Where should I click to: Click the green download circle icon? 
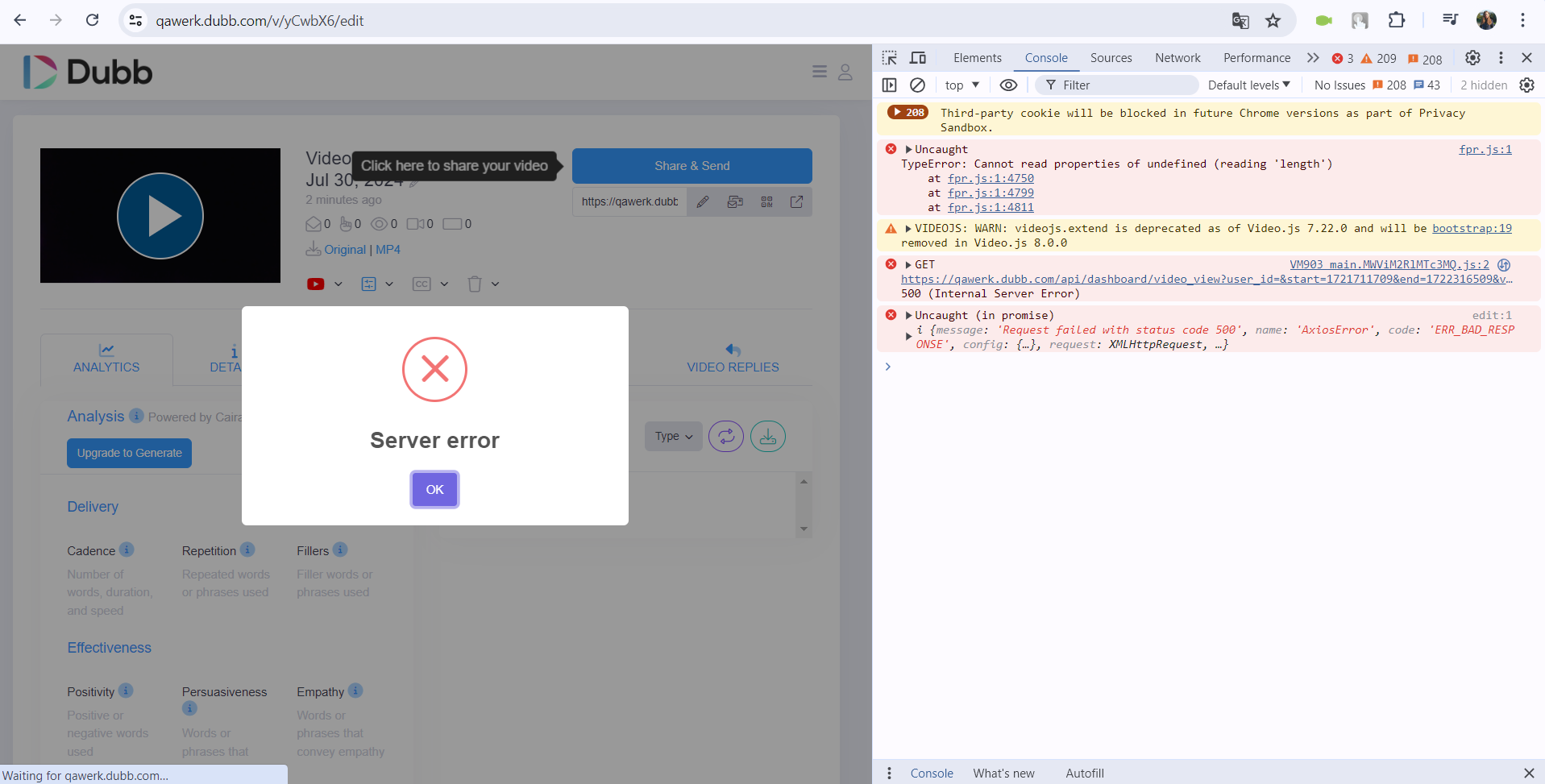point(768,436)
